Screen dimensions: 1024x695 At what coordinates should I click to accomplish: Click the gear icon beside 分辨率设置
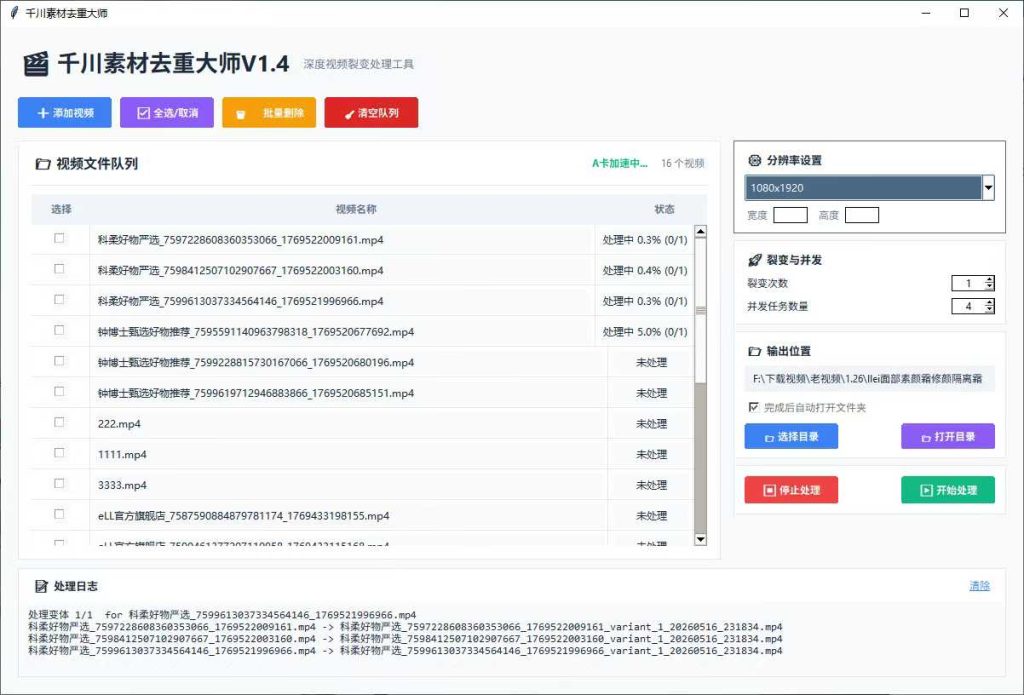tap(754, 160)
